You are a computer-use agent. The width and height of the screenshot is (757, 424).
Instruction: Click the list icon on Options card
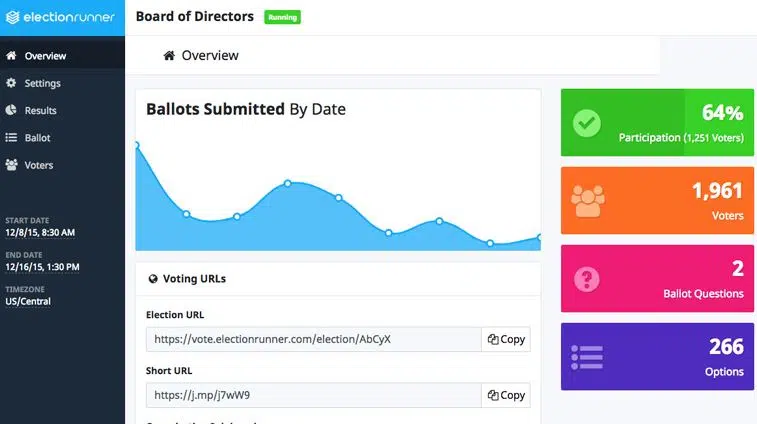pyautogui.click(x=587, y=357)
